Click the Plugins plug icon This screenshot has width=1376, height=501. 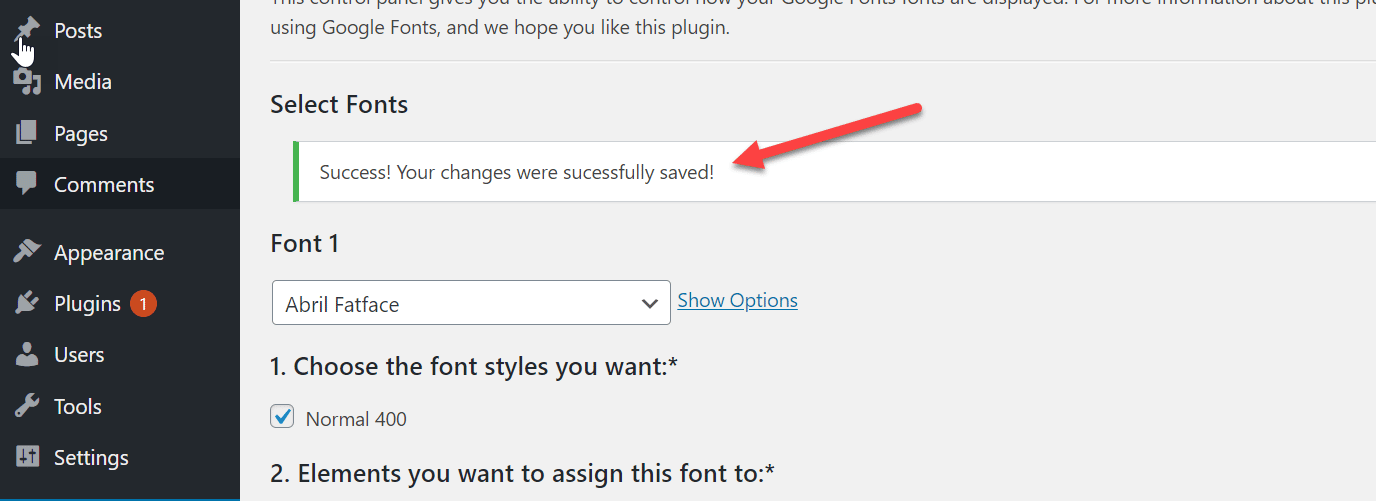[27, 303]
